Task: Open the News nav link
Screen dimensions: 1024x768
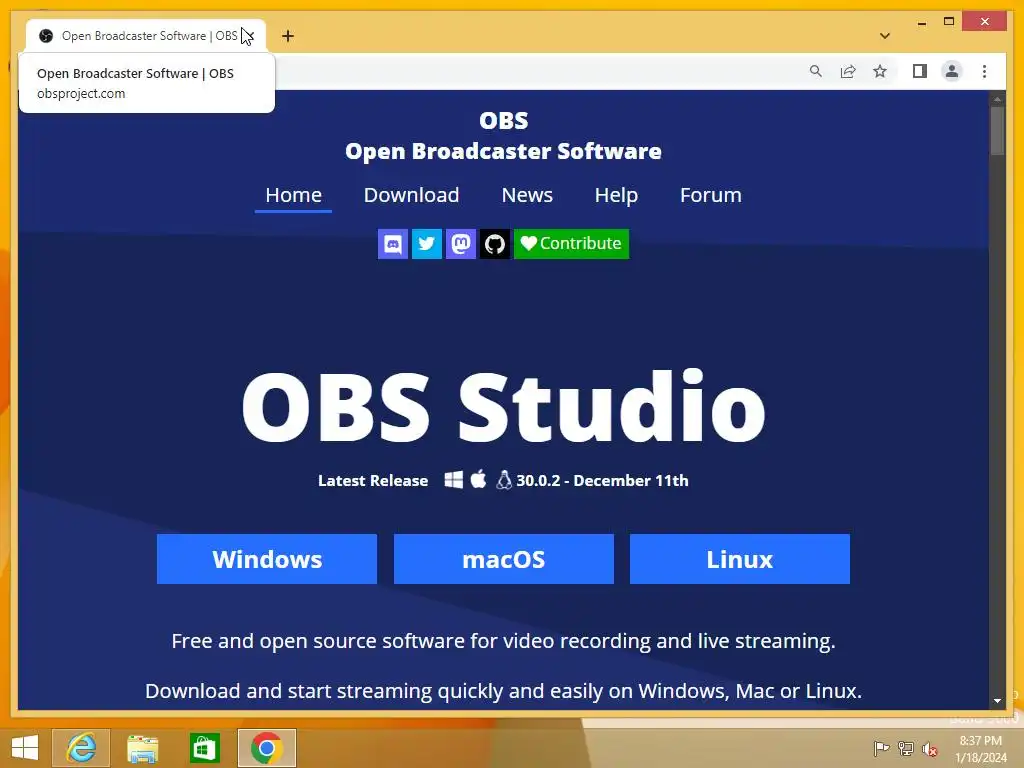Action: [527, 195]
